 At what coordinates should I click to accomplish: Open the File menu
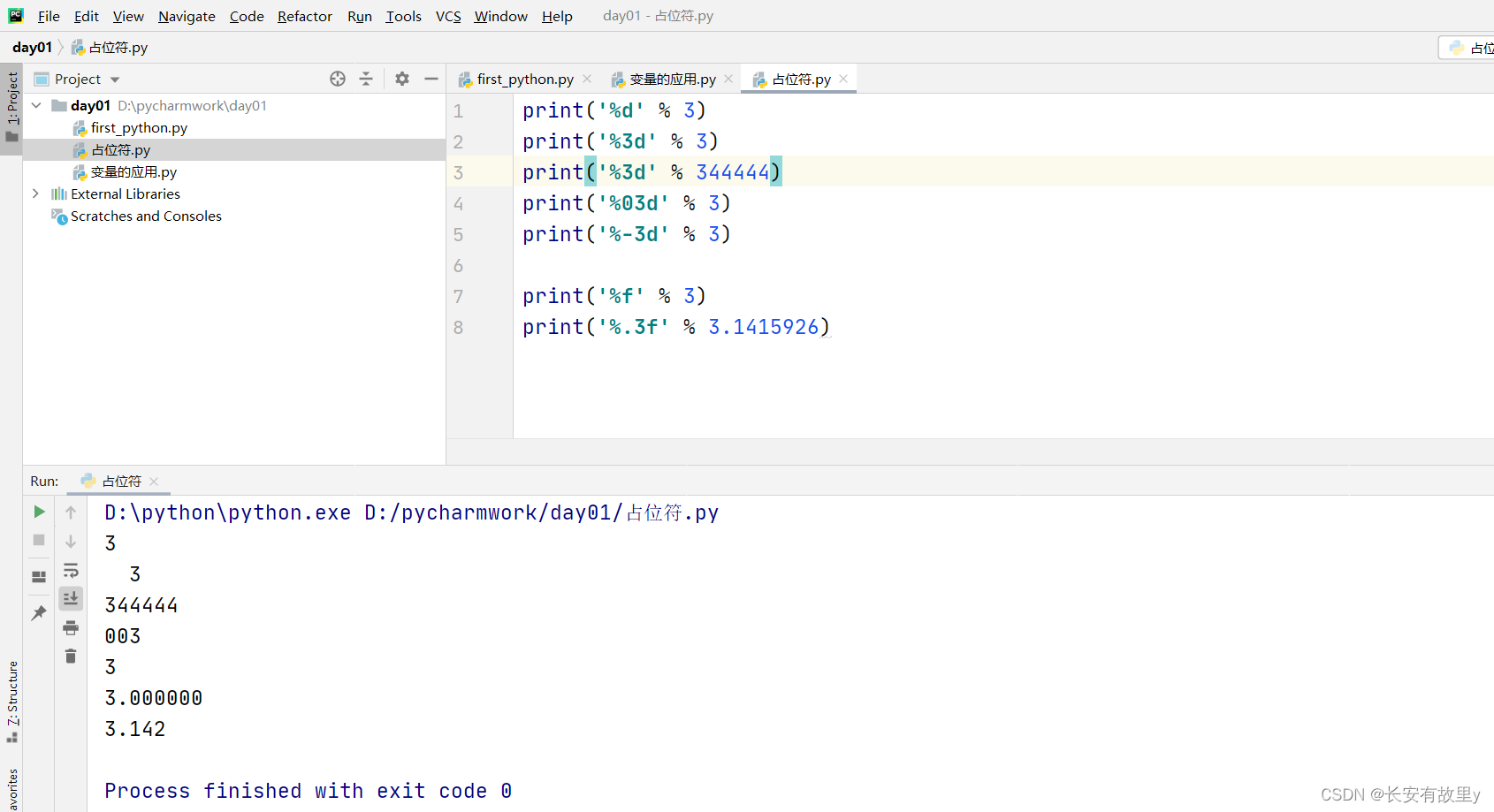tap(49, 16)
